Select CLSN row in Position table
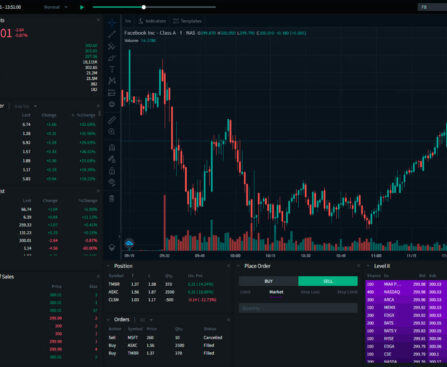This screenshot has height=367, width=447. pyautogui.click(x=168, y=300)
